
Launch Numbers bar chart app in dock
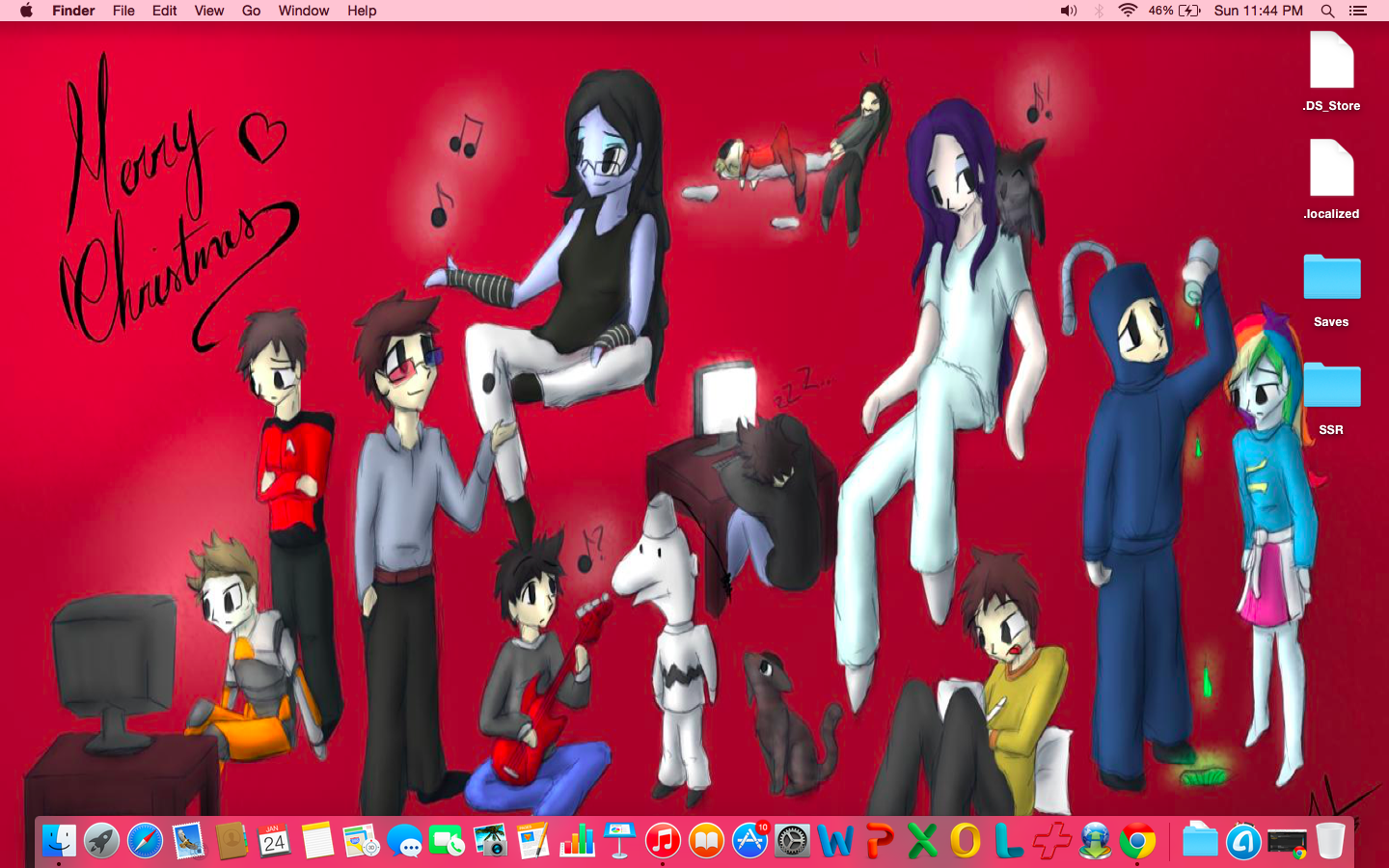pos(577,841)
